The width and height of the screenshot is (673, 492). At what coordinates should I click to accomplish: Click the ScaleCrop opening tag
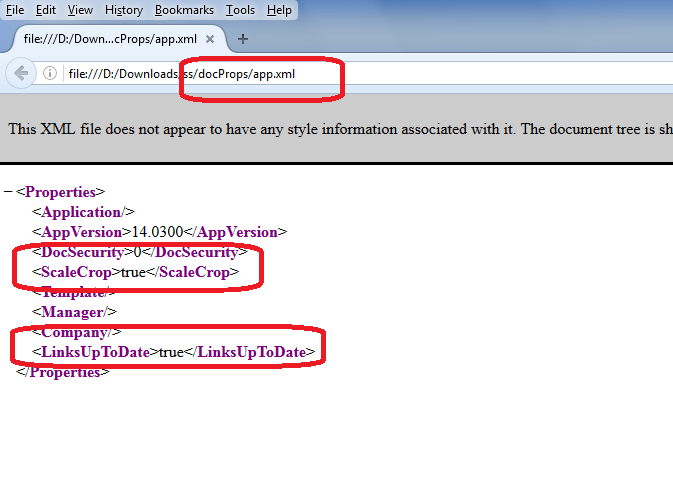(76, 272)
